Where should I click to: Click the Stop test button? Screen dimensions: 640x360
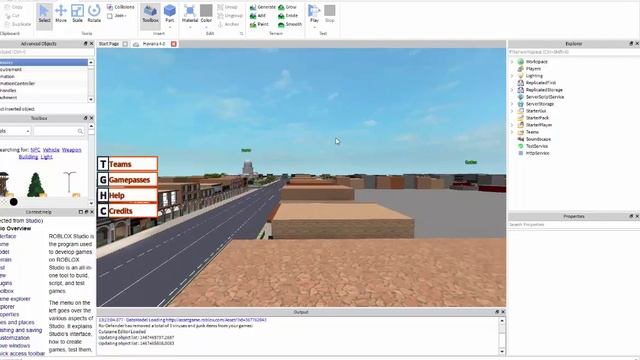point(330,13)
